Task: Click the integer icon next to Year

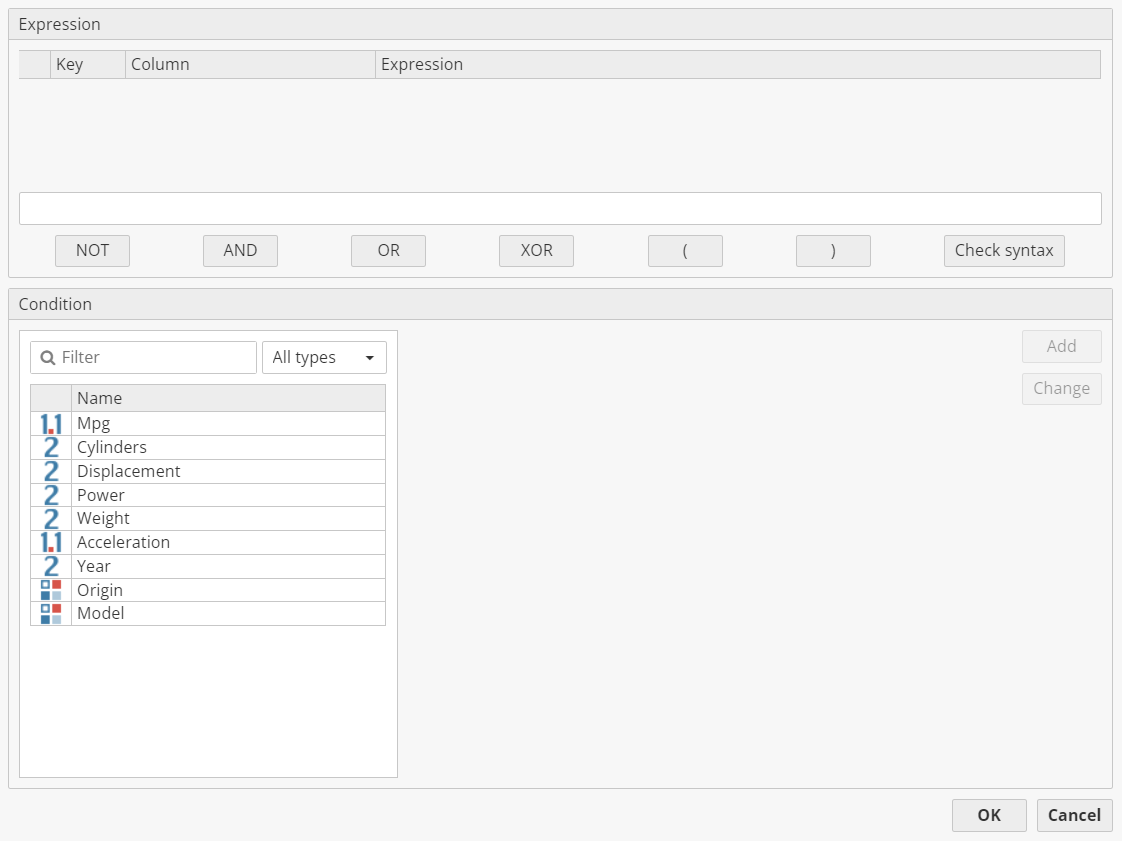Action: click(x=51, y=566)
